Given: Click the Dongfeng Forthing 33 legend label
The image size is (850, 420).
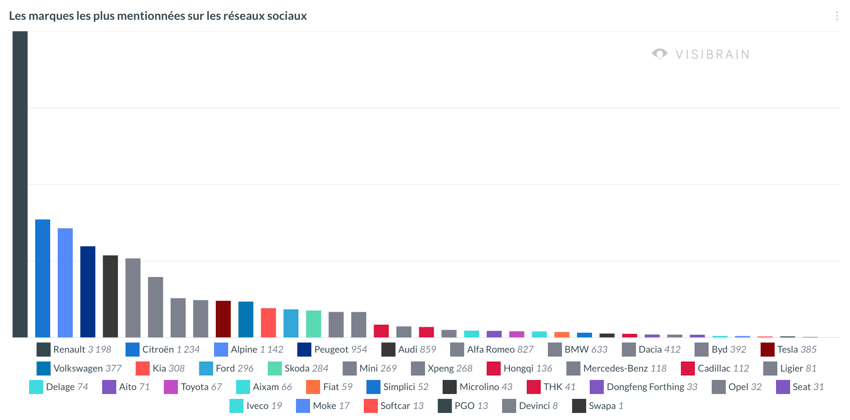Looking at the screenshot, I should [x=652, y=387].
